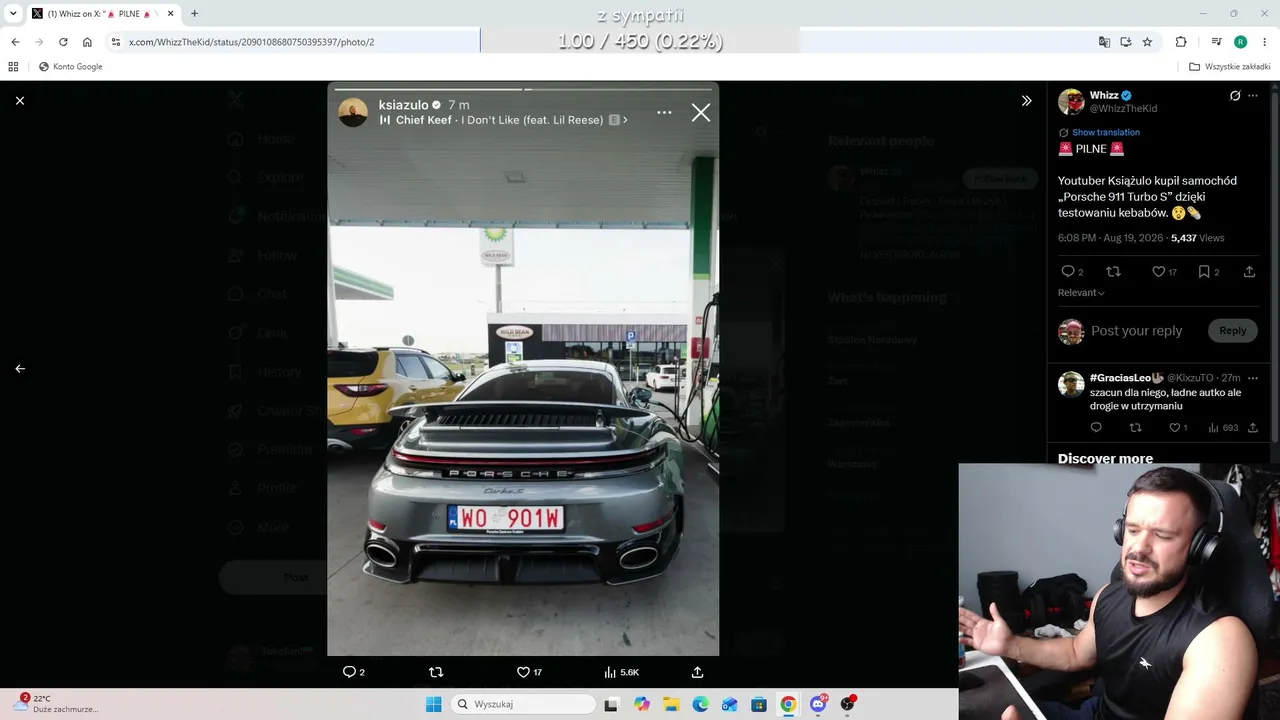Collapse the tweet sidebar with double chevron
The image size is (1280, 720).
click(x=1026, y=101)
